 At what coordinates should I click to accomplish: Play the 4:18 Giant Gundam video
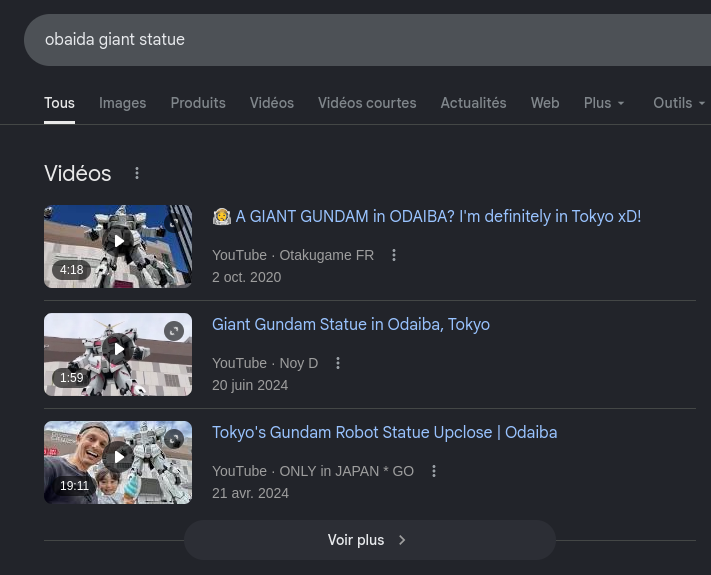(119, 241)
